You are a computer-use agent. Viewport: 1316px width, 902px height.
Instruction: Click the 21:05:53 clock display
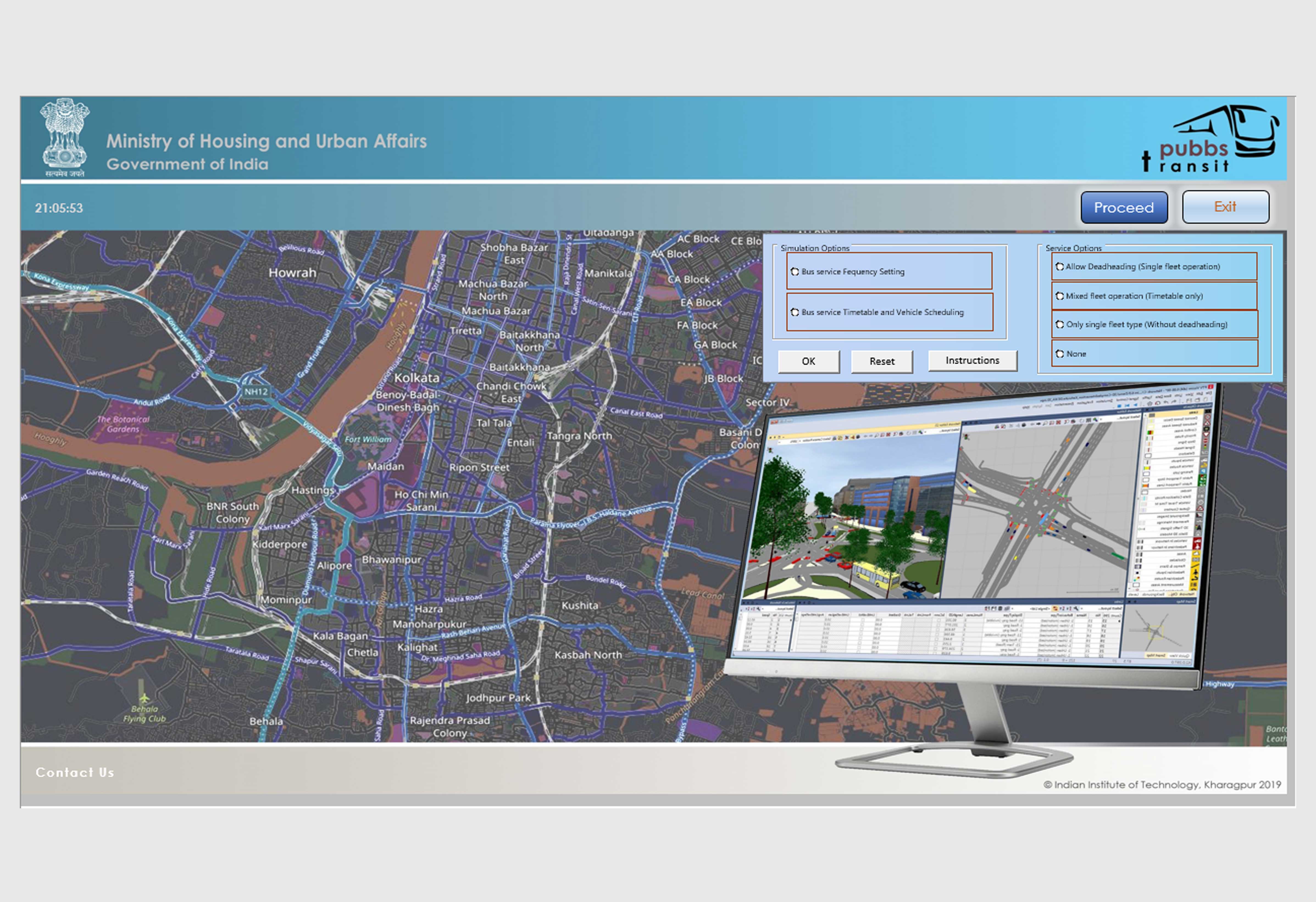(59, 208)
